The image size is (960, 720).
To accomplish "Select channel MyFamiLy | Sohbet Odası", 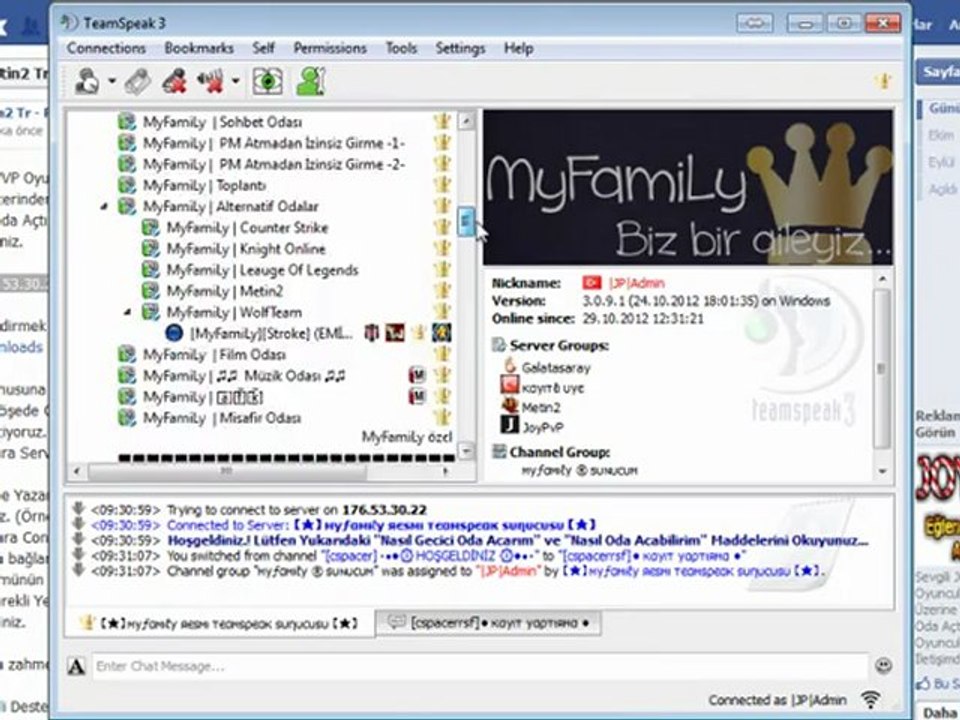I will pyautogui.click(x=222, y=122).
